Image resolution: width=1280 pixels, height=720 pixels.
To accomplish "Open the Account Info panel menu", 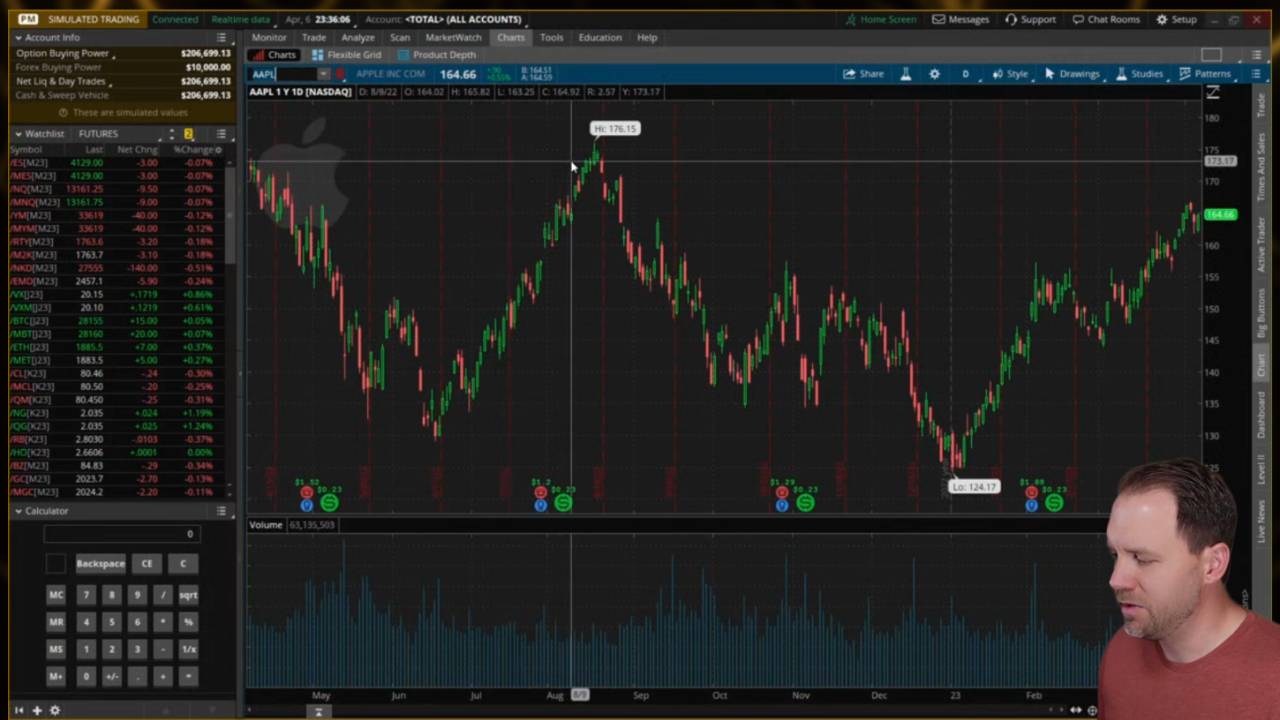I will [x=221, y=38].
